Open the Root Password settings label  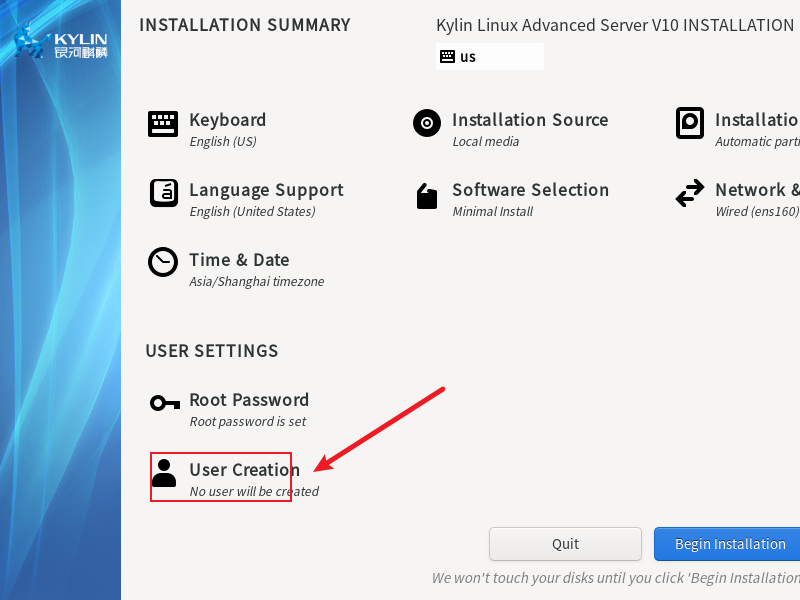pyautogui.click(x=249, y=400)
